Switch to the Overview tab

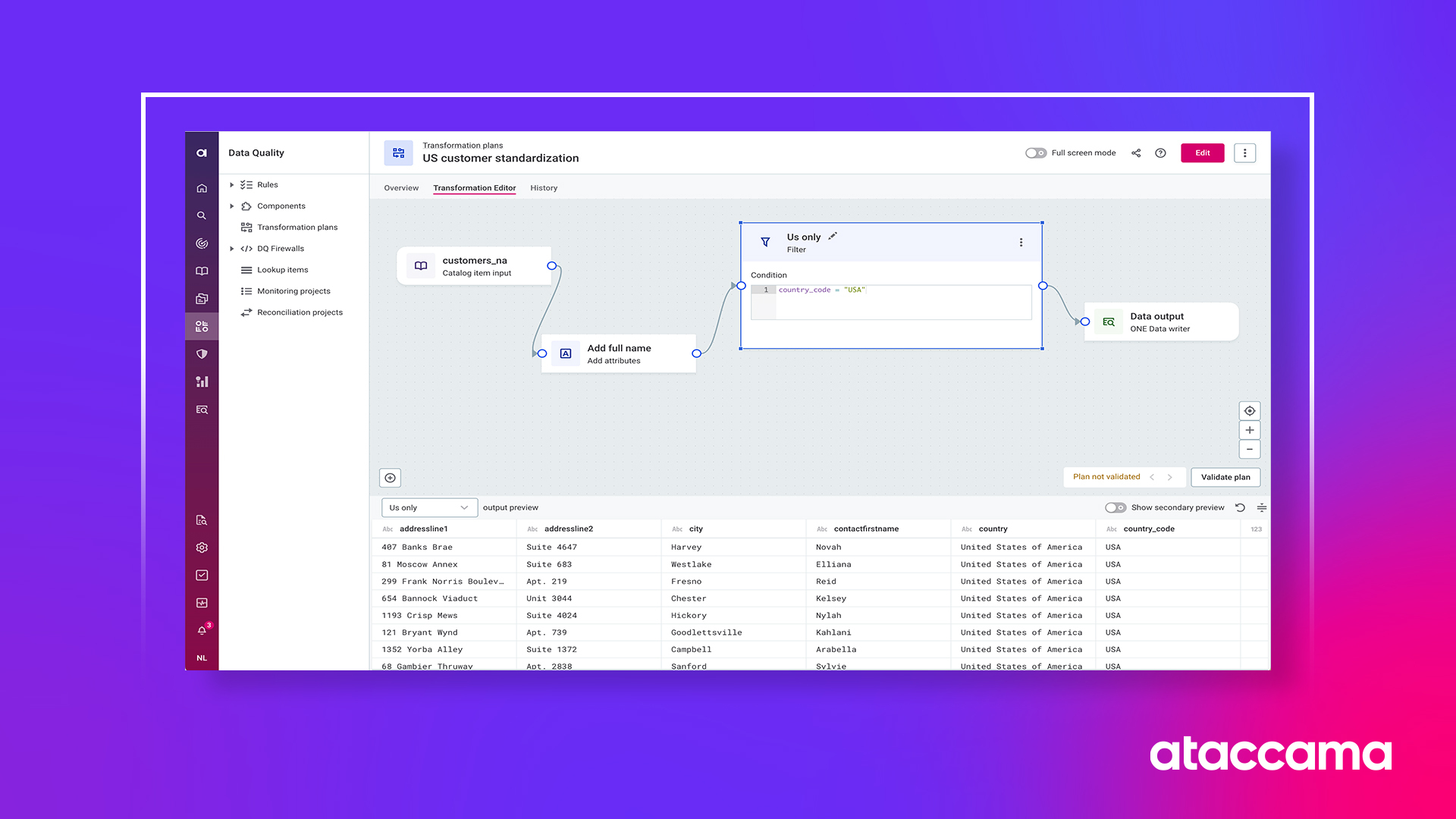tap(401, 188)
